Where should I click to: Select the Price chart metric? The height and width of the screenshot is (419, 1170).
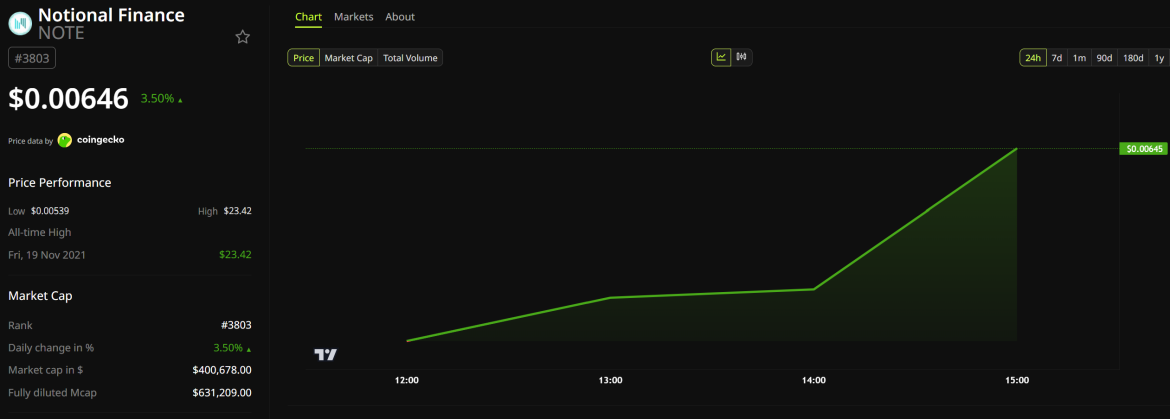tap(304, 57)
